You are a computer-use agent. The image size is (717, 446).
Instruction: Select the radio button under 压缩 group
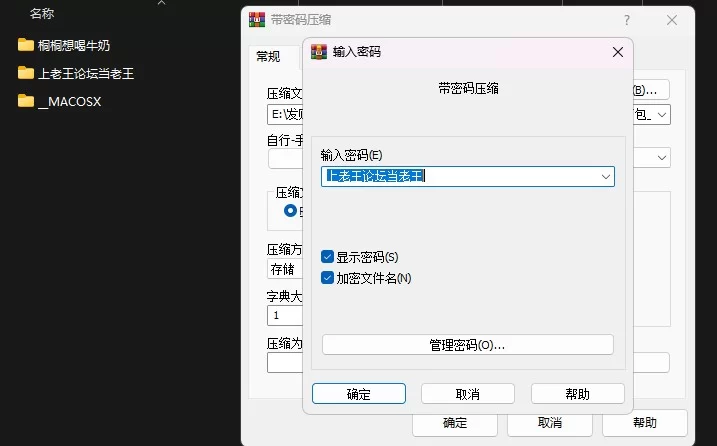pyautogui.click(x=291, y=211)
